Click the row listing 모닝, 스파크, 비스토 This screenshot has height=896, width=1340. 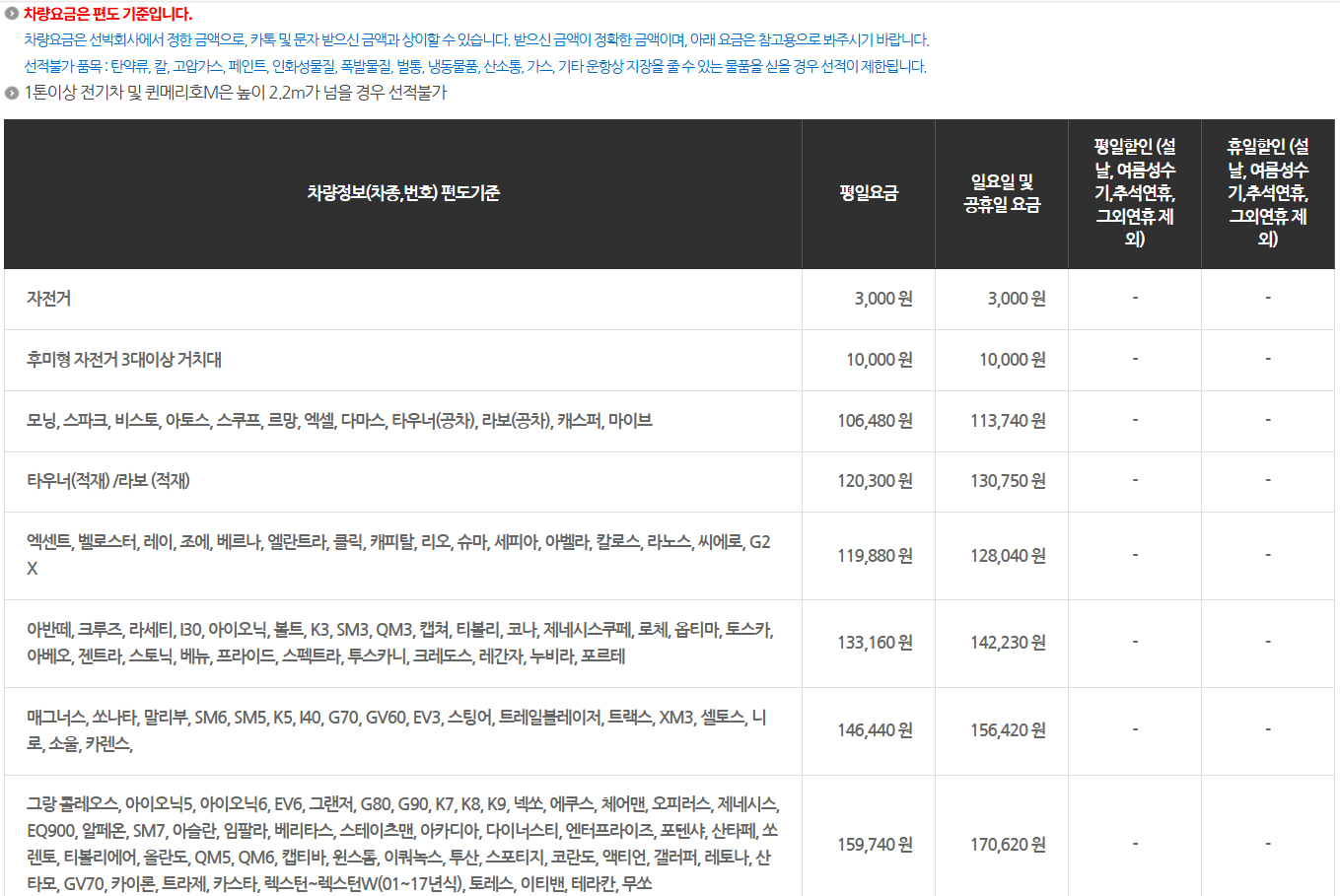coord(339,421)
